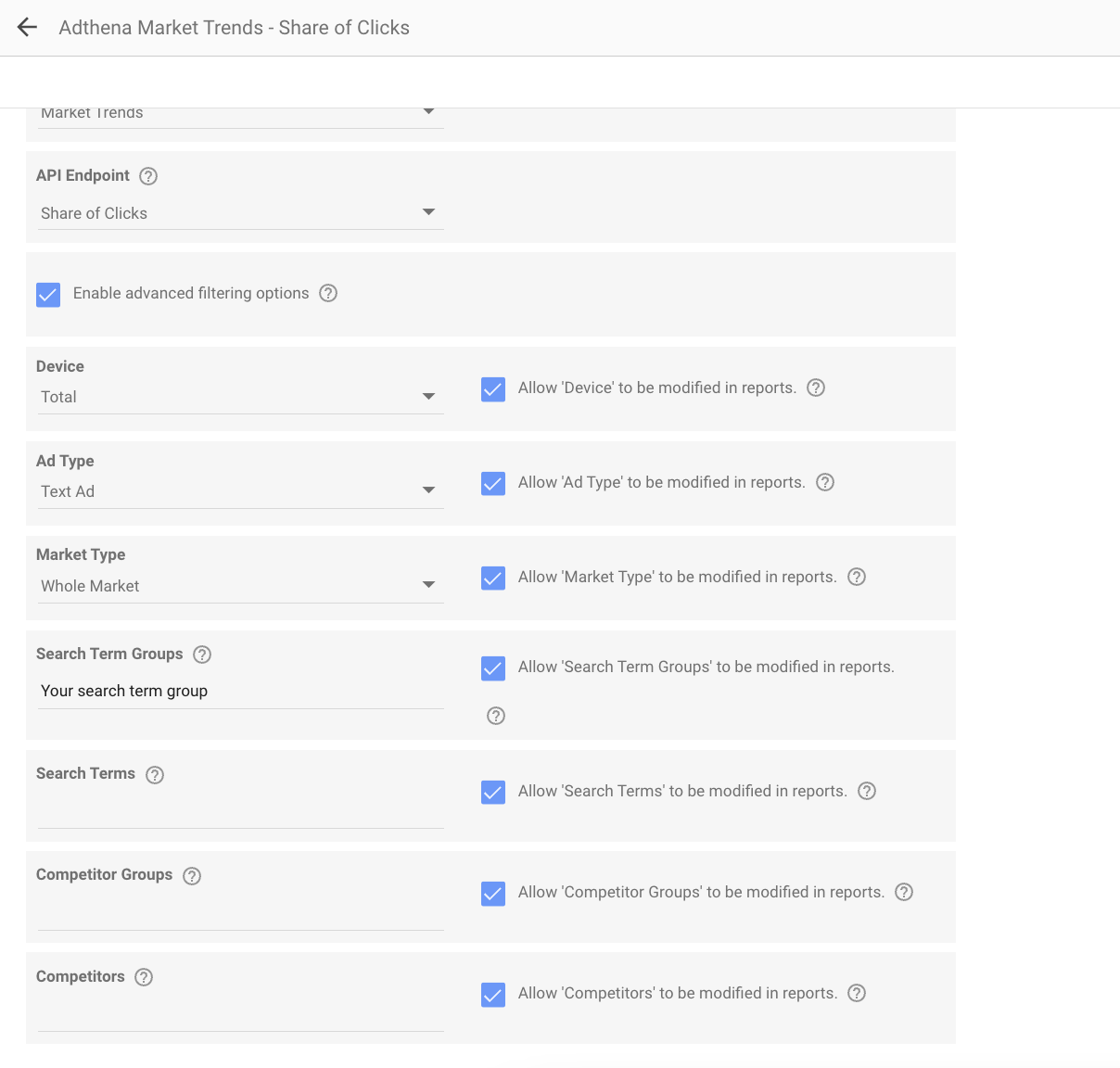
Task: Toggle Allow 'Market Type' to be modified checkbox
Action: click(493, 578)
